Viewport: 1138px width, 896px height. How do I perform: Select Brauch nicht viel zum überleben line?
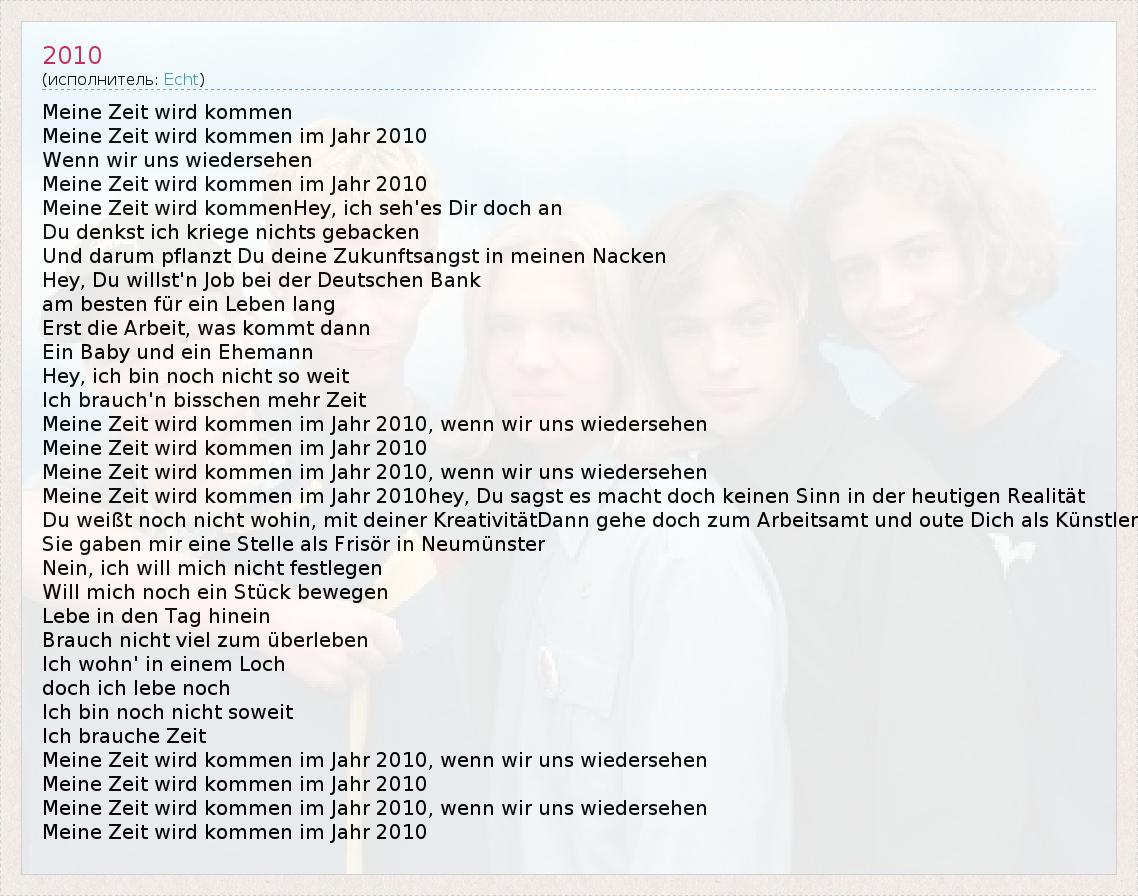click(x=205, y=640)
